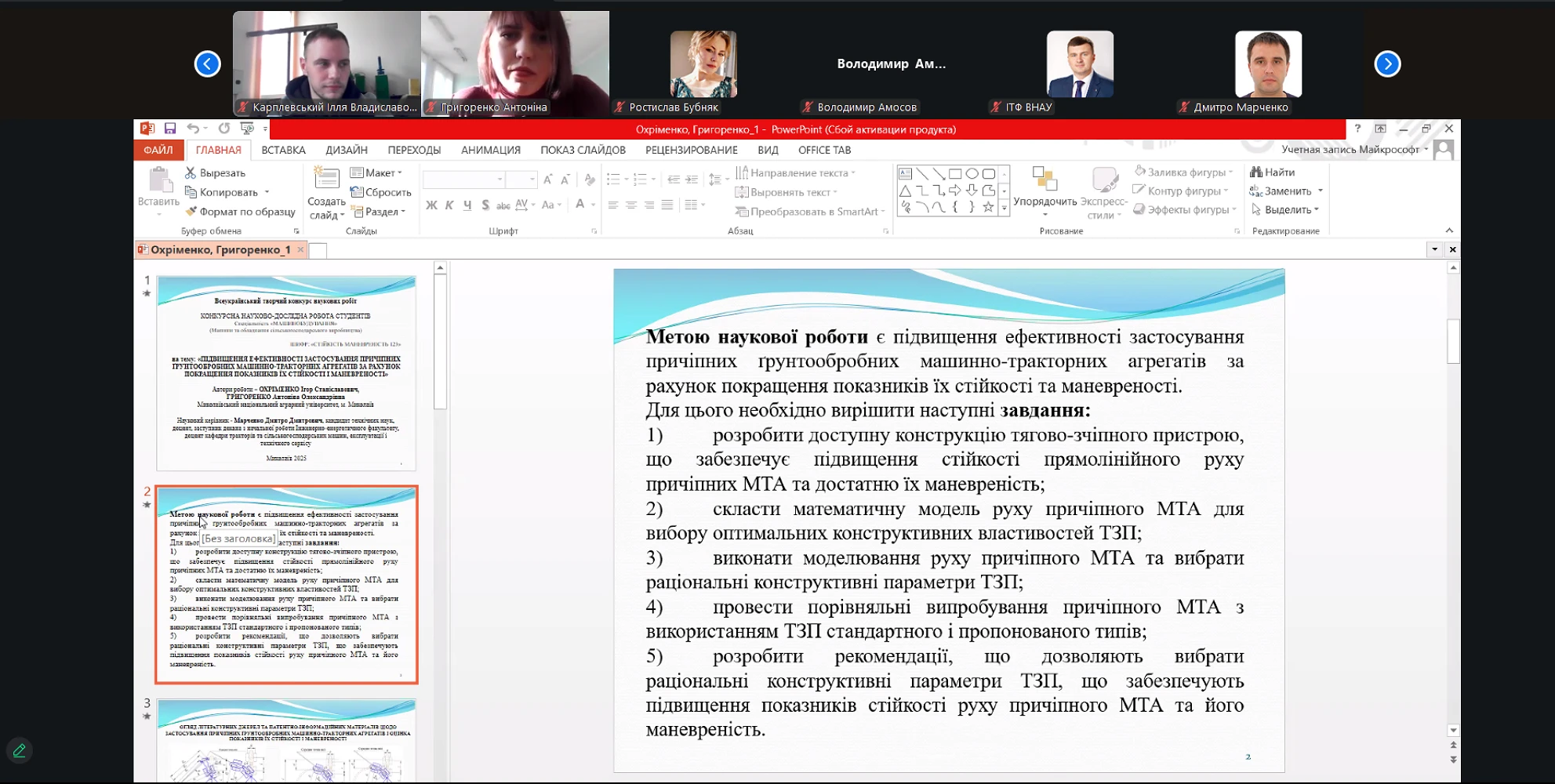Click the Save icon in quick access toolbar

tap(169, 129)
